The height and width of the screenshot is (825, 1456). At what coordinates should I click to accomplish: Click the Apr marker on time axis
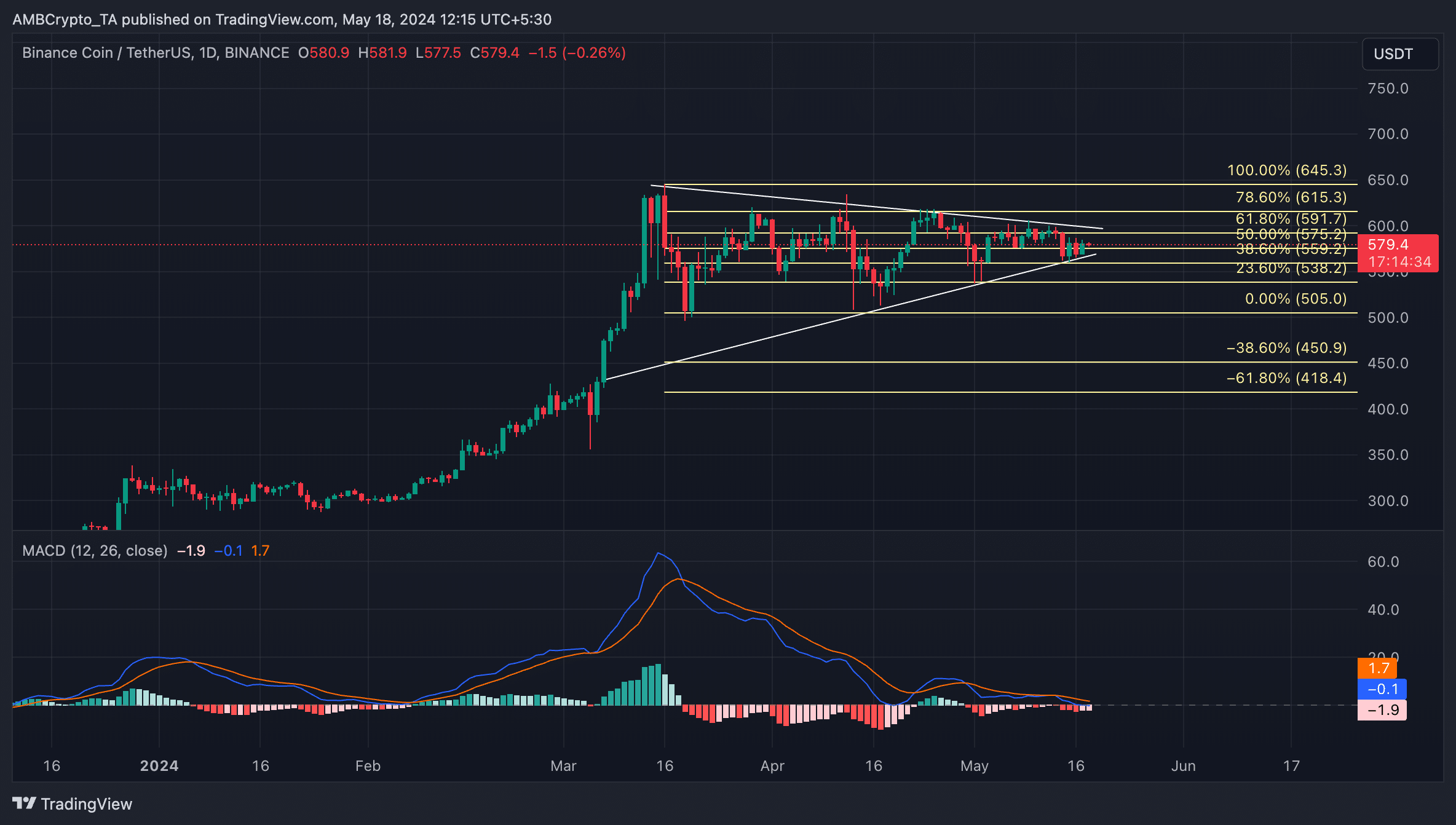(x=772, y=766)
